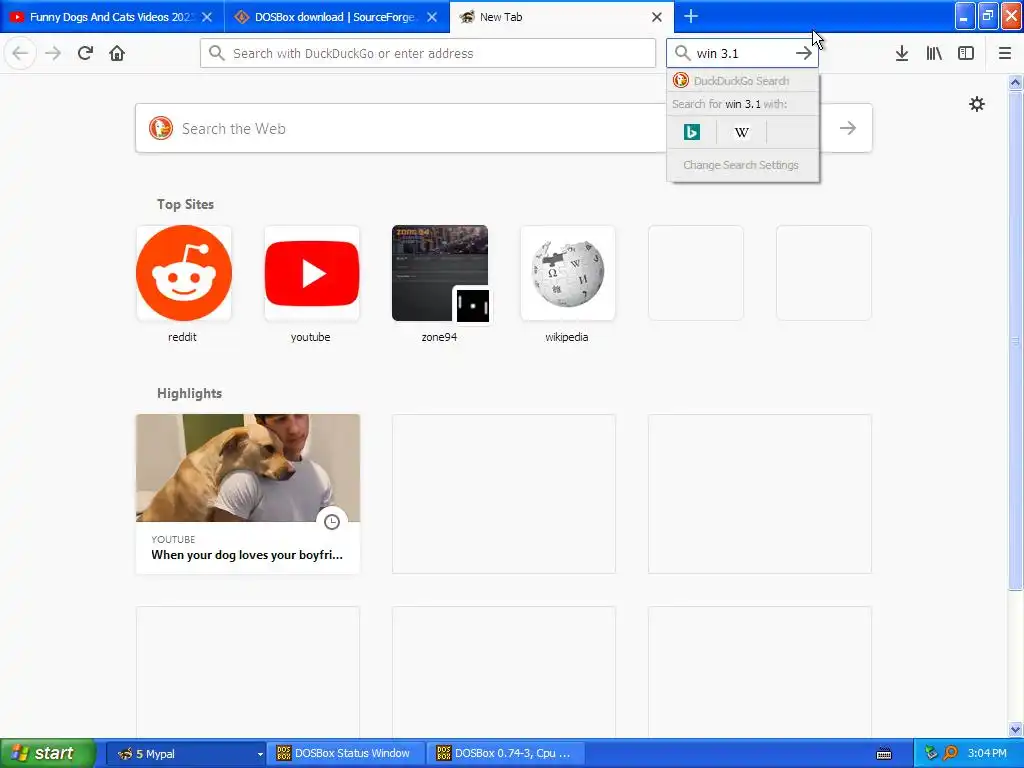Click into the win 3.1 search field
1024x768 pixels.
742,53
